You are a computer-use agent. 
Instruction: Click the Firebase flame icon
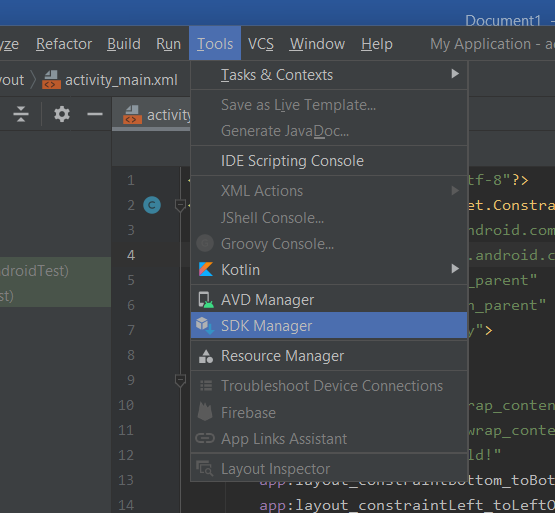205,412
